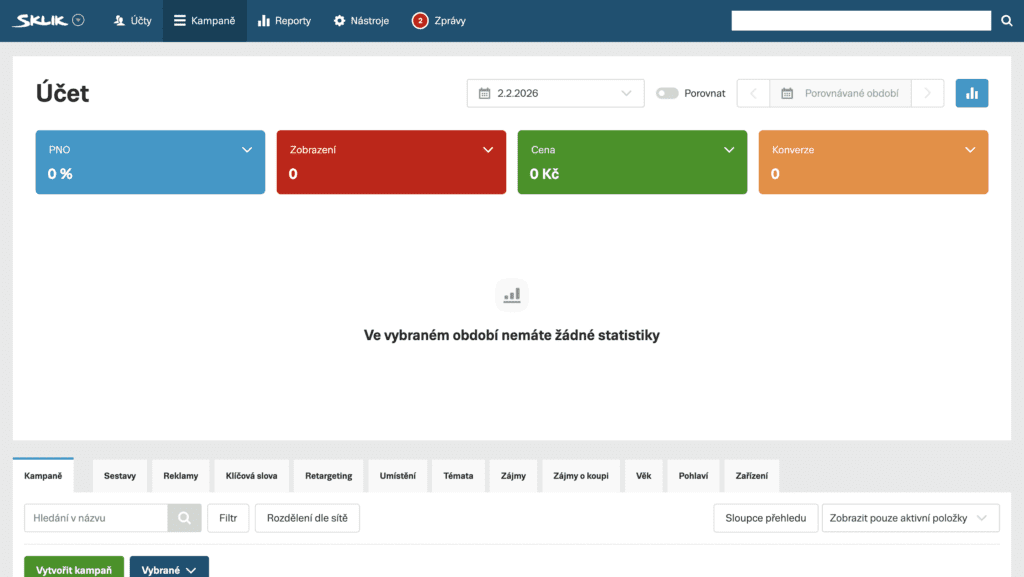Viewport: 1024px width, 577px height.
Task: Go to previous comparison period arrow
Action: coord(753,93)
